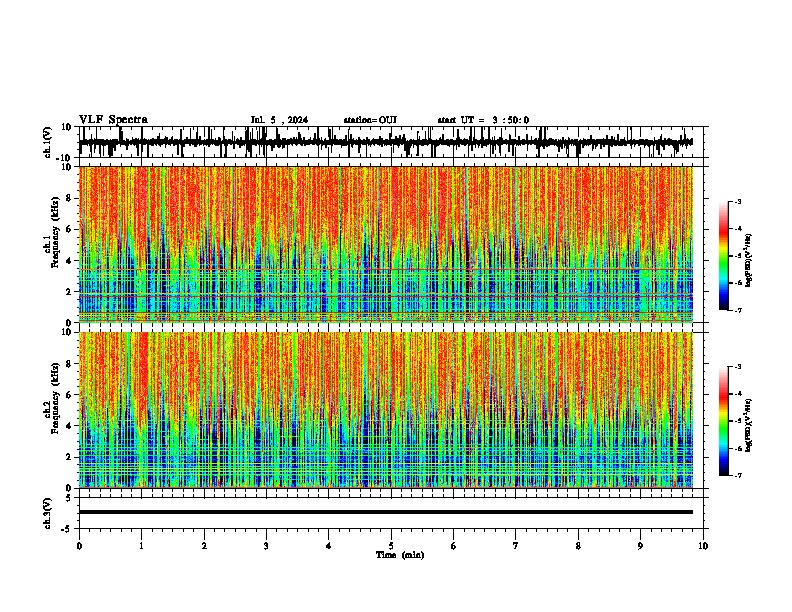This screenshot has height=612, width=792.
Task: Click the "-7" label on ch.1 color bar
Action: point(738,310)
